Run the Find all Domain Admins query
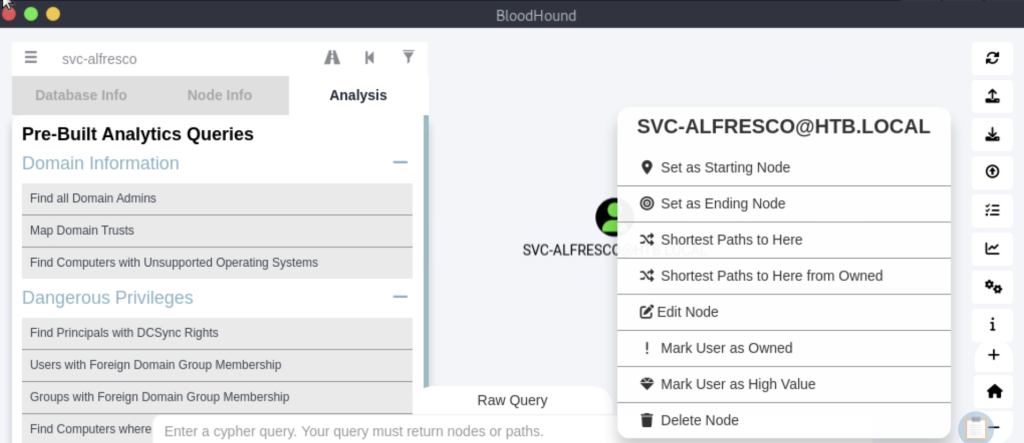1024x443 pixels. point(217,199)
